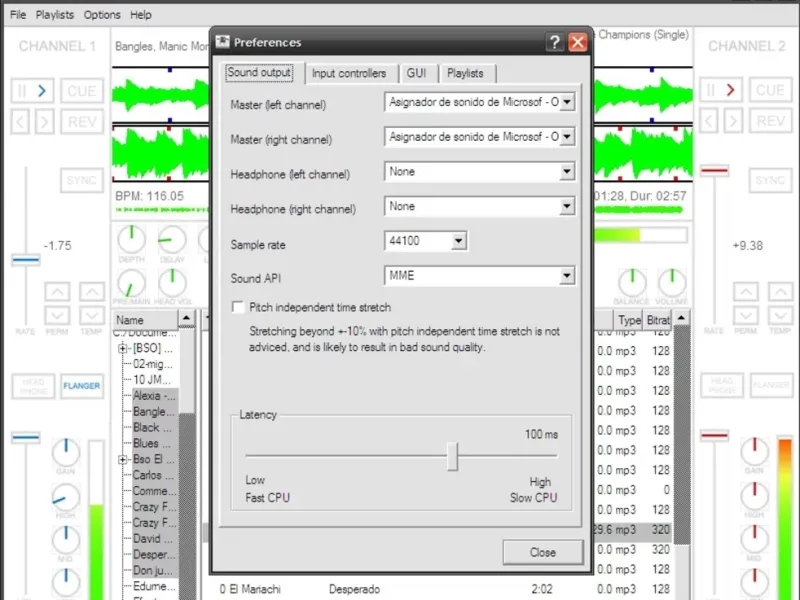Click the Type column header
This screenshot has width=800, height=600.
(629, 320)
